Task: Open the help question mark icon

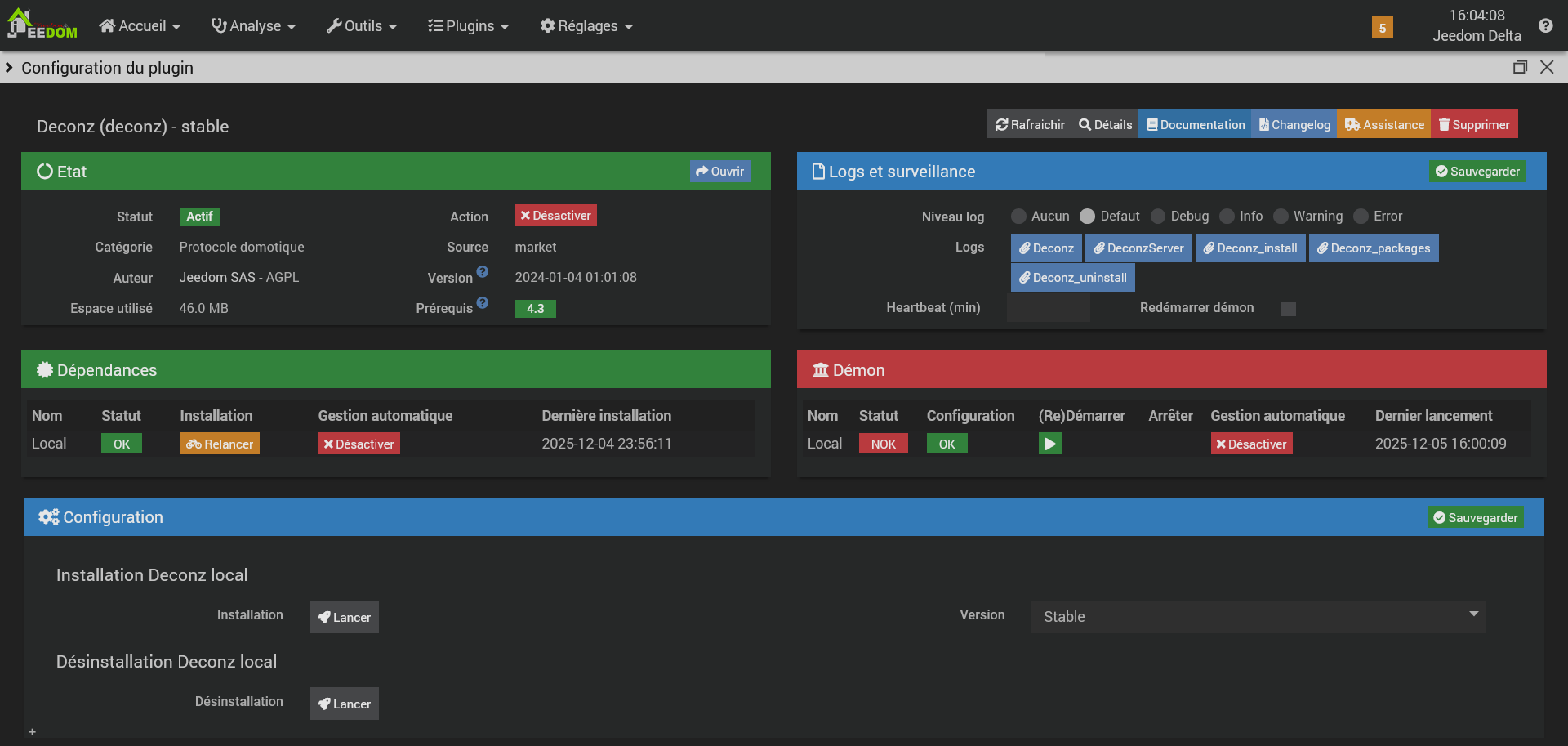Action: pyautogui.click(x=1545, y=25)
